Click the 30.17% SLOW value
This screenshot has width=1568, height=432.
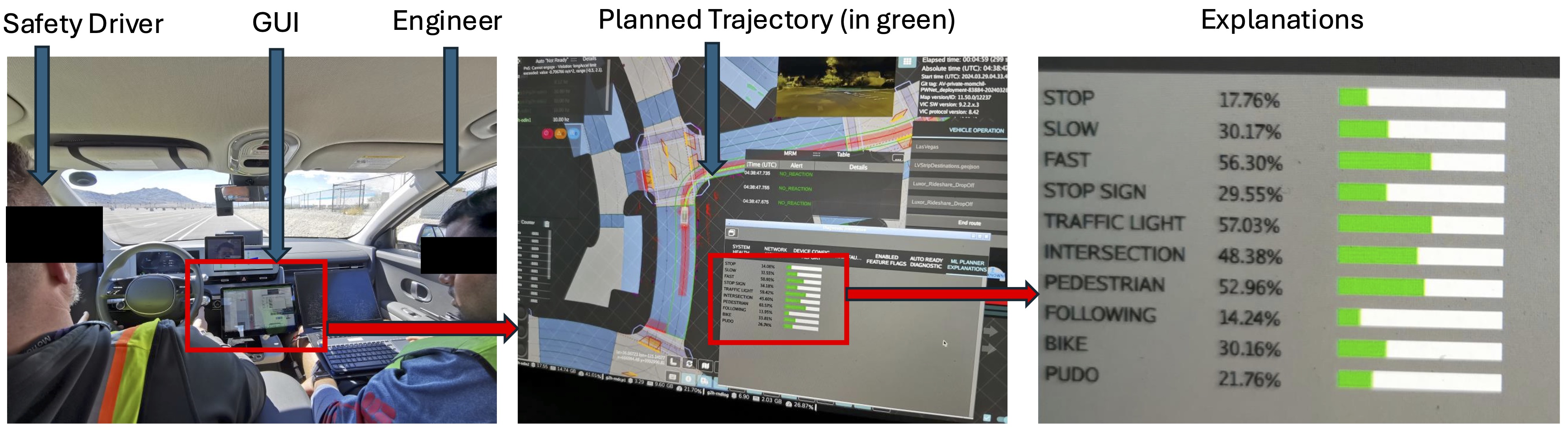pos(1250,132)
